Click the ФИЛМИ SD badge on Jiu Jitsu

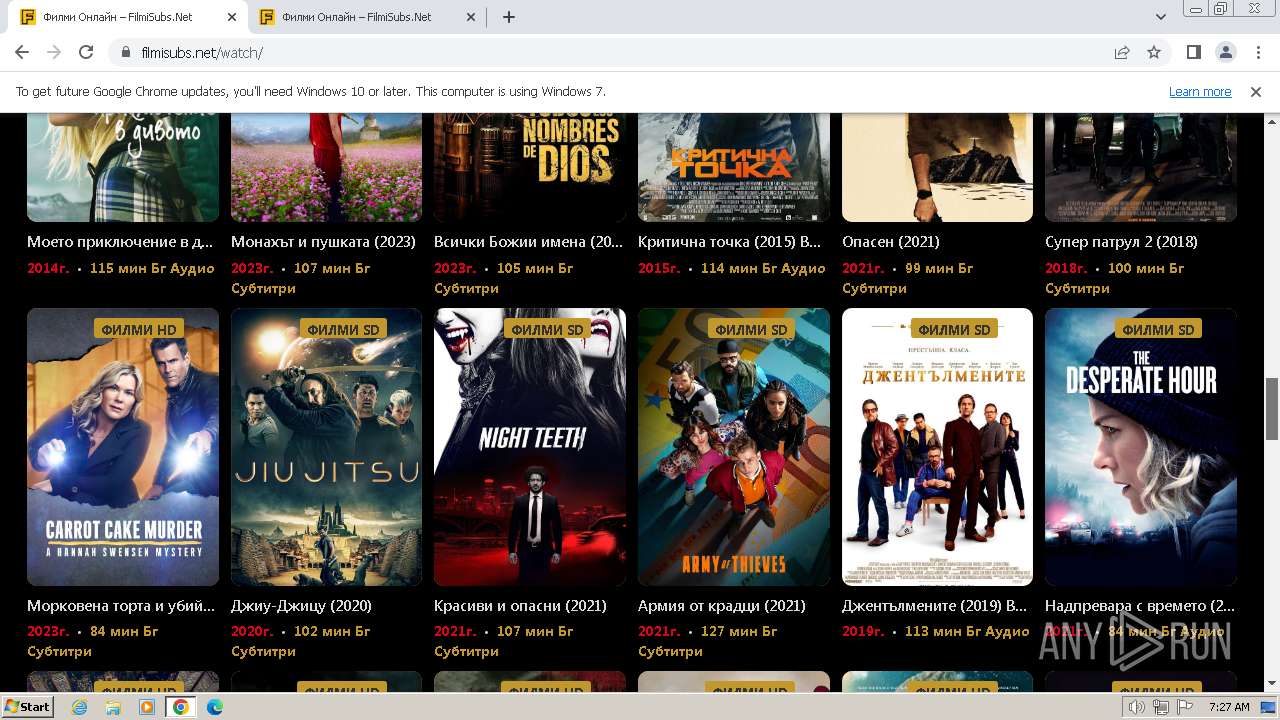pos(343,329)
